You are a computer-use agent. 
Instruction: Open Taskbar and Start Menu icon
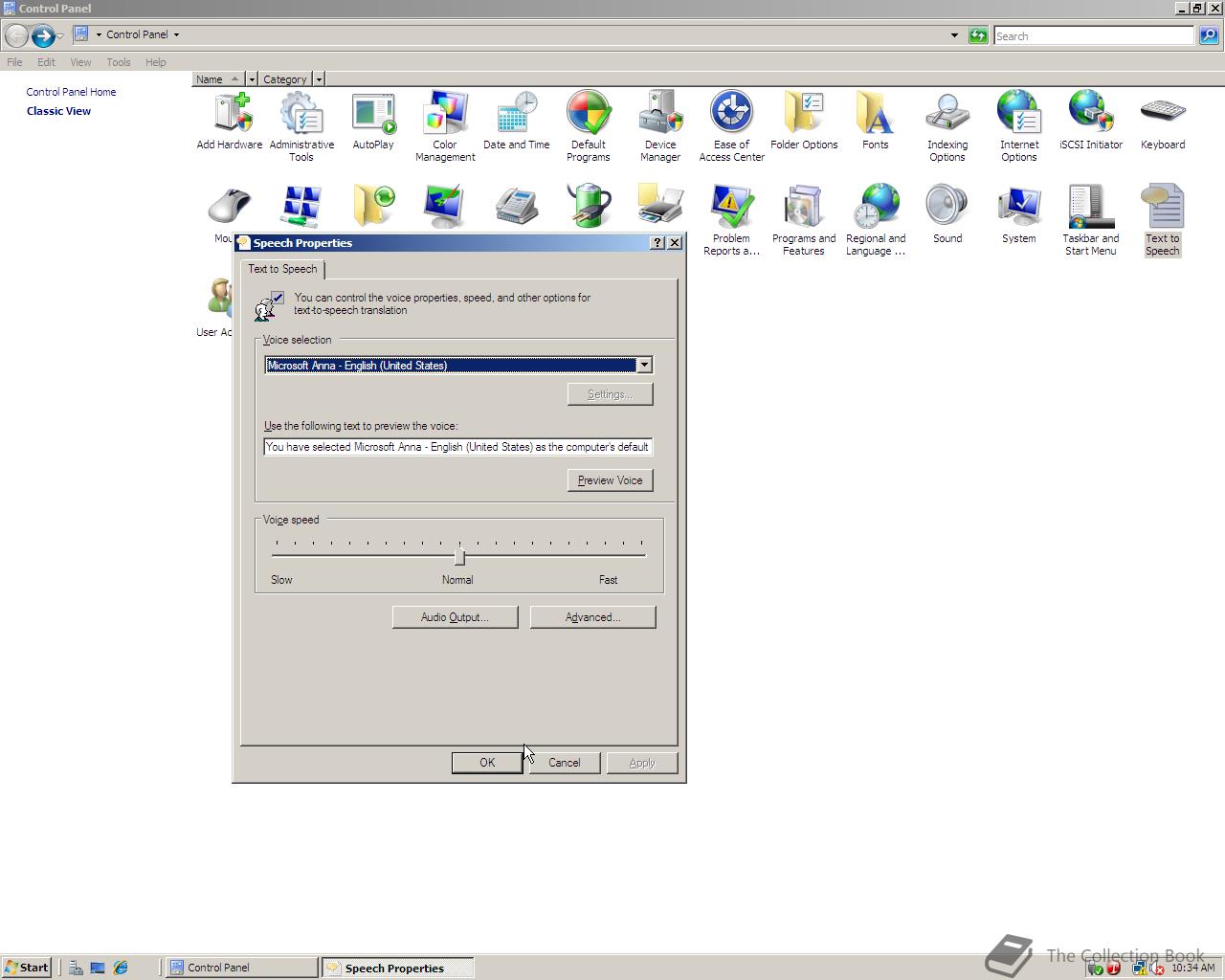point(1091,220)
